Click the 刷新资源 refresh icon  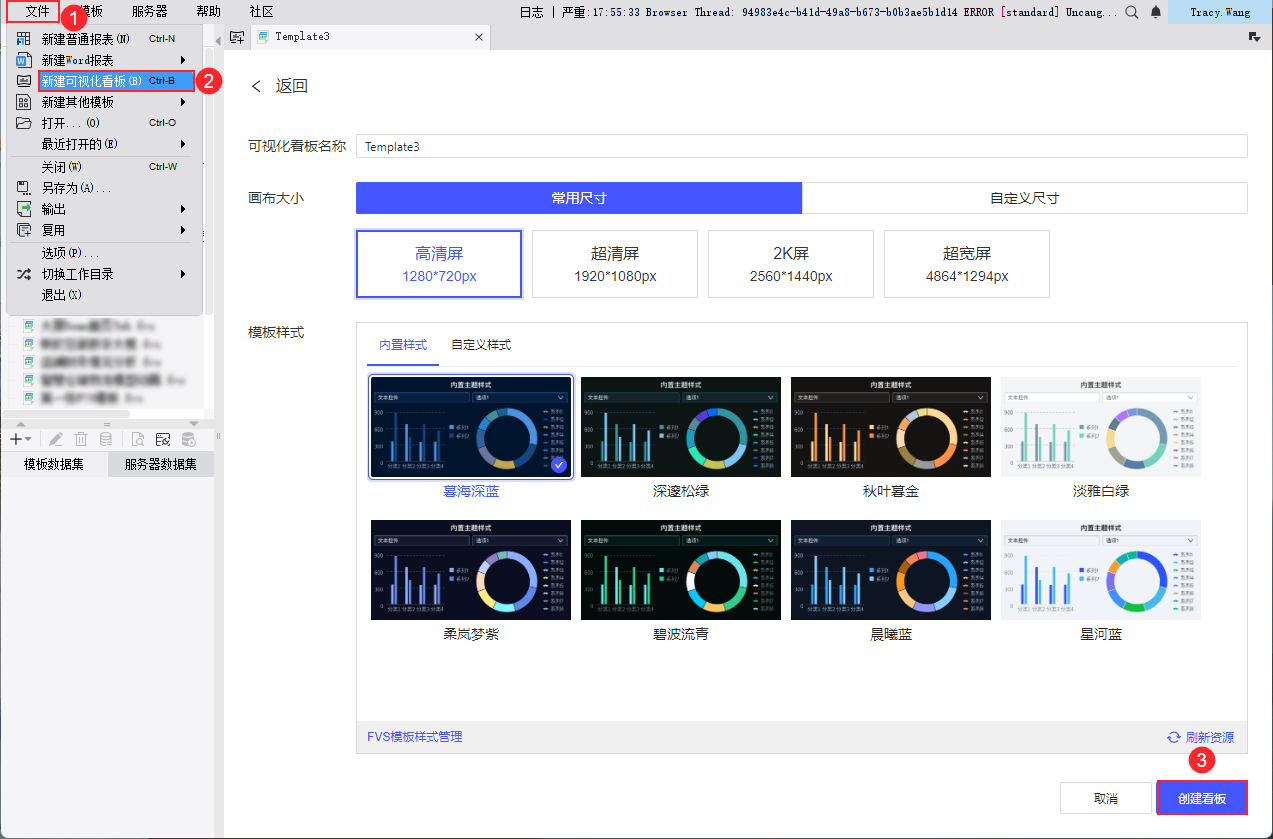tap(1173, 737)
